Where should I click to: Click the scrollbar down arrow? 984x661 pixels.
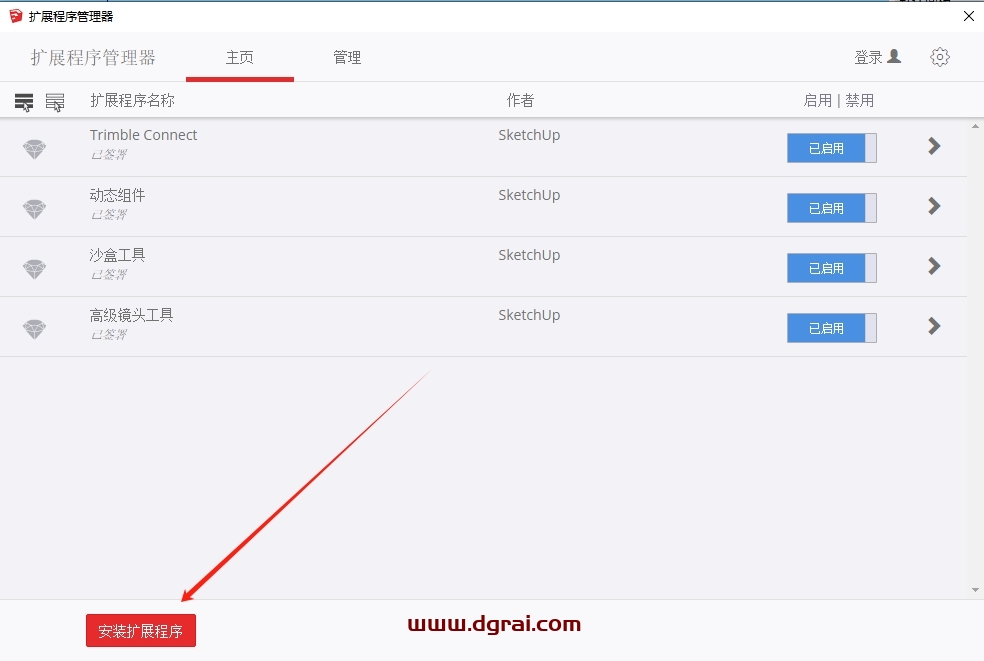(975, 589)
